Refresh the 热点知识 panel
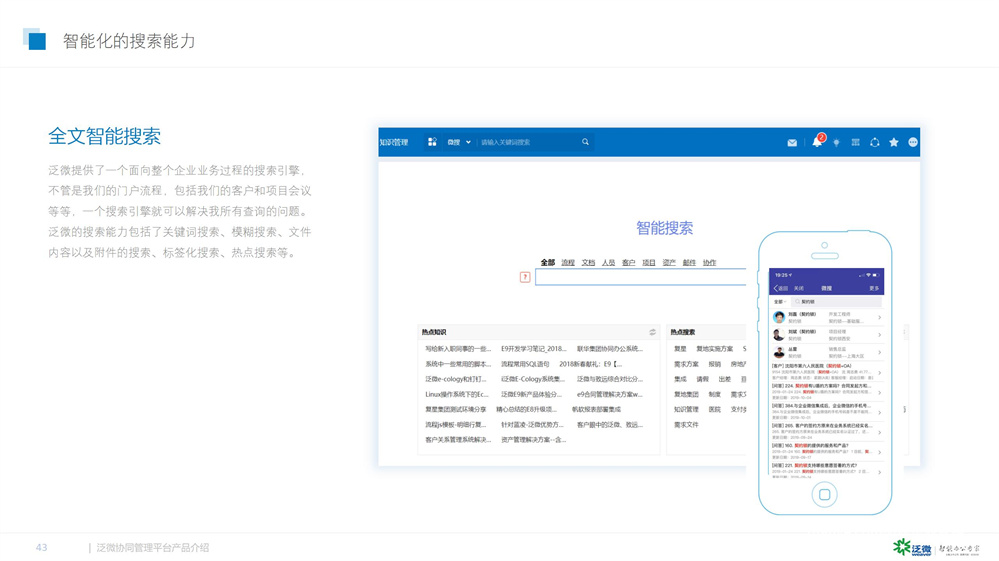This screenshot has height=561, width=999. [x=652, y=332]
